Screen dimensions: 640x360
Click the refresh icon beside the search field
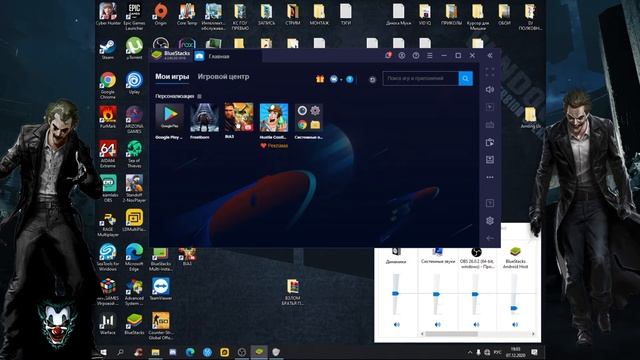372,80
